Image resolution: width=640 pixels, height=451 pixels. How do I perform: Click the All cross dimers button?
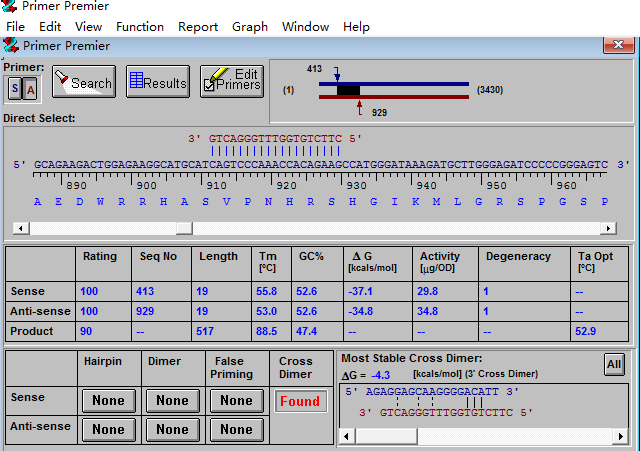[614, 365]
